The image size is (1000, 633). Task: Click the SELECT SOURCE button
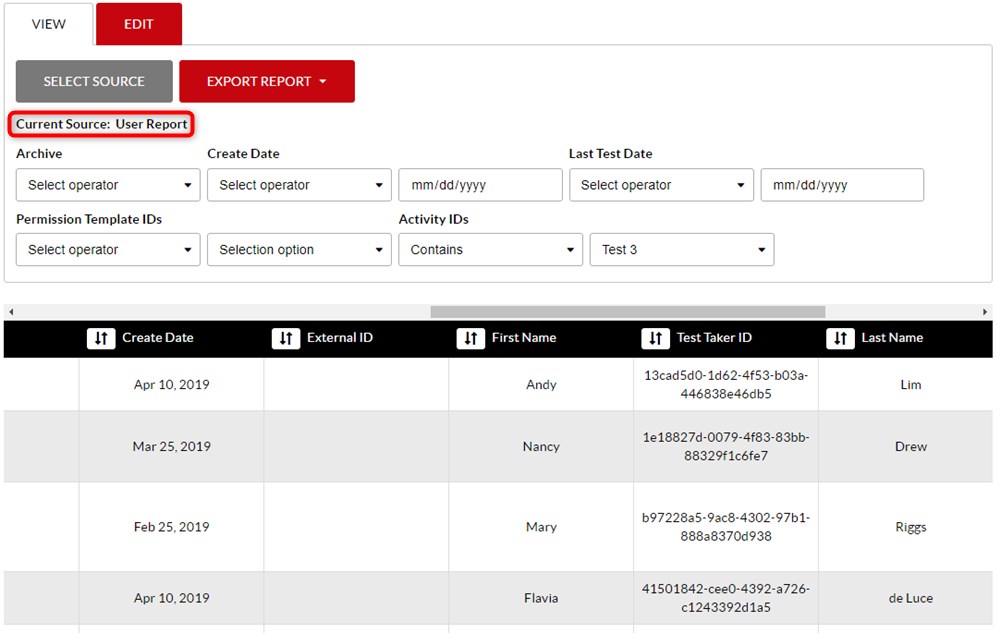[94, 81]
